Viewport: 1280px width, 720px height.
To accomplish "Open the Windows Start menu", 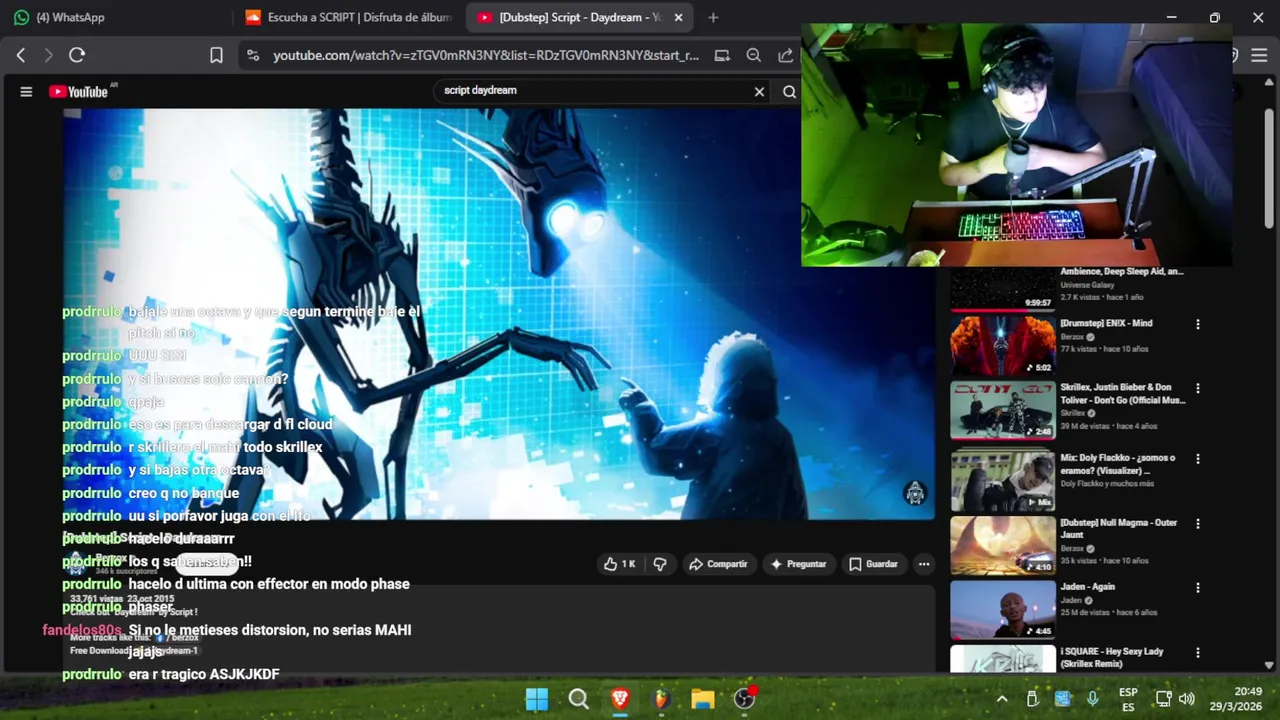I will 537,699.
